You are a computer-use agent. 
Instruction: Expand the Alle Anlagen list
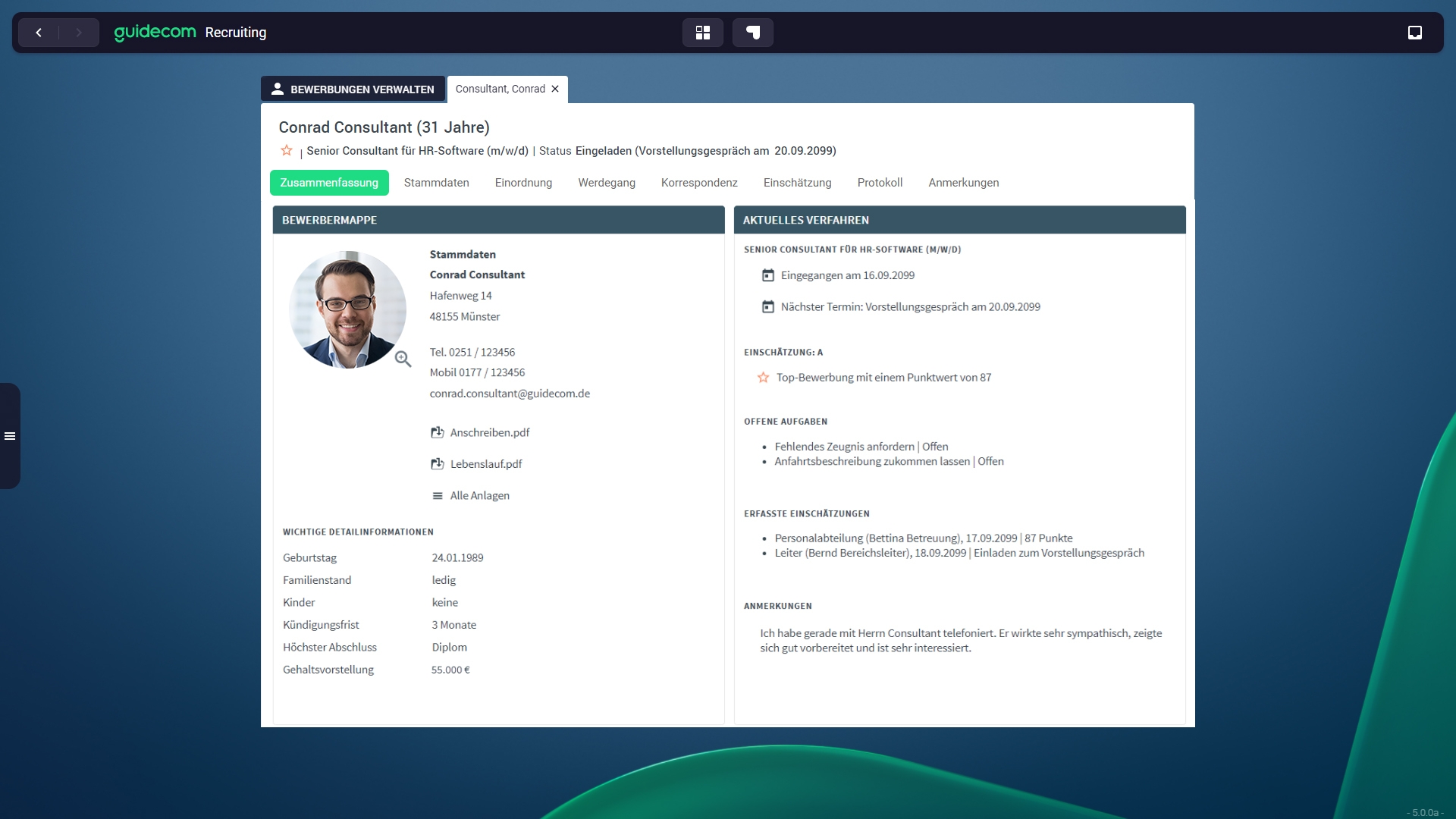479,496
